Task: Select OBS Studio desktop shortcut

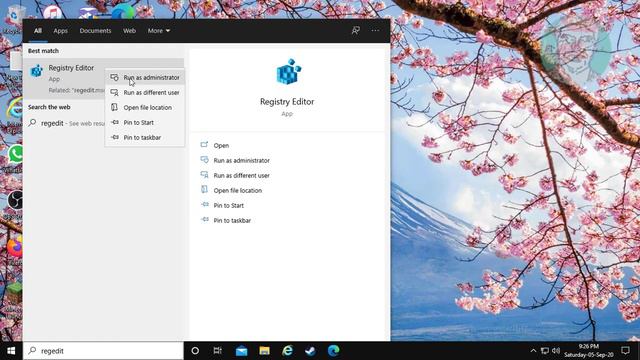Action: point(16,200)
